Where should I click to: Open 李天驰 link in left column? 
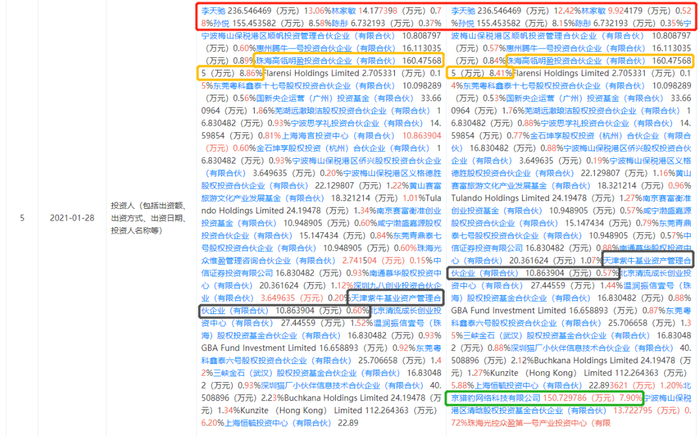tap(213, 11)
